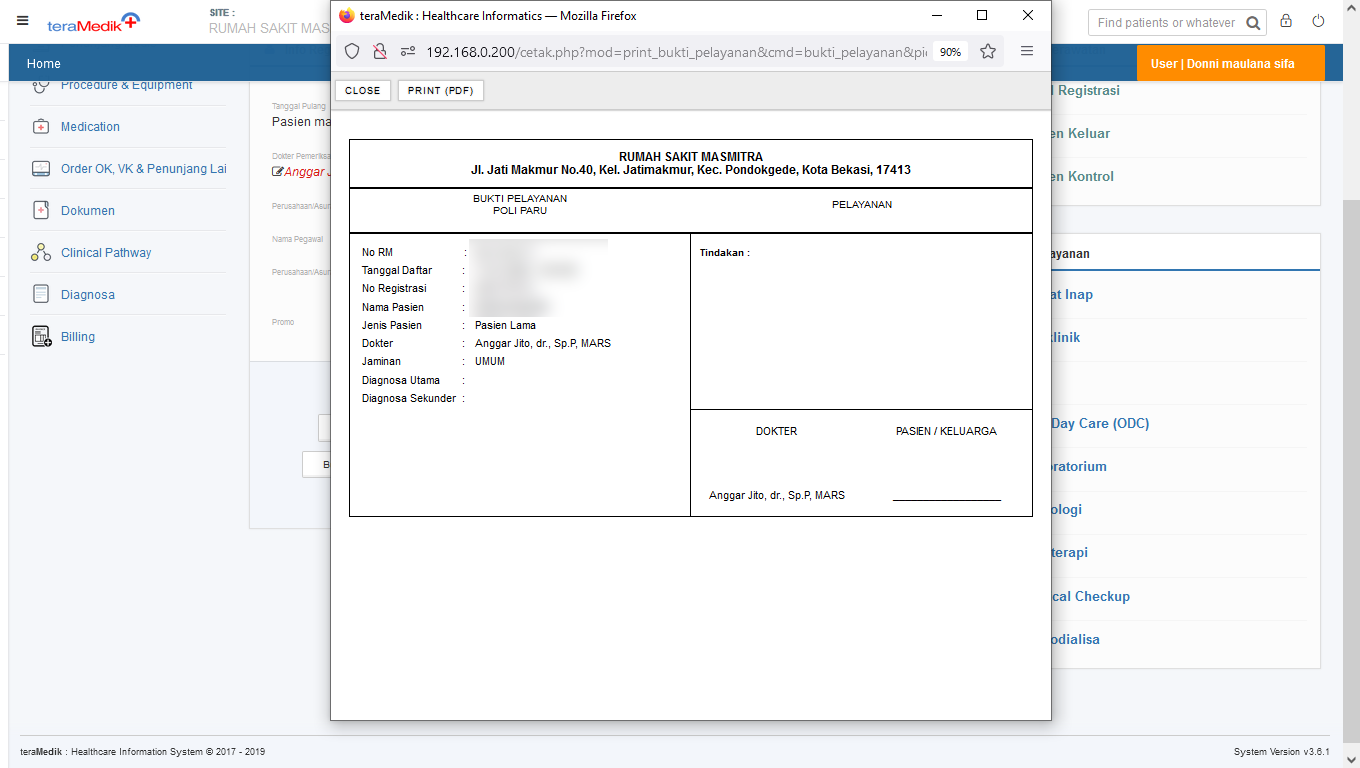
Task: Click the RUMAH SAKIT MASMITRA heading
Action: 691,157
